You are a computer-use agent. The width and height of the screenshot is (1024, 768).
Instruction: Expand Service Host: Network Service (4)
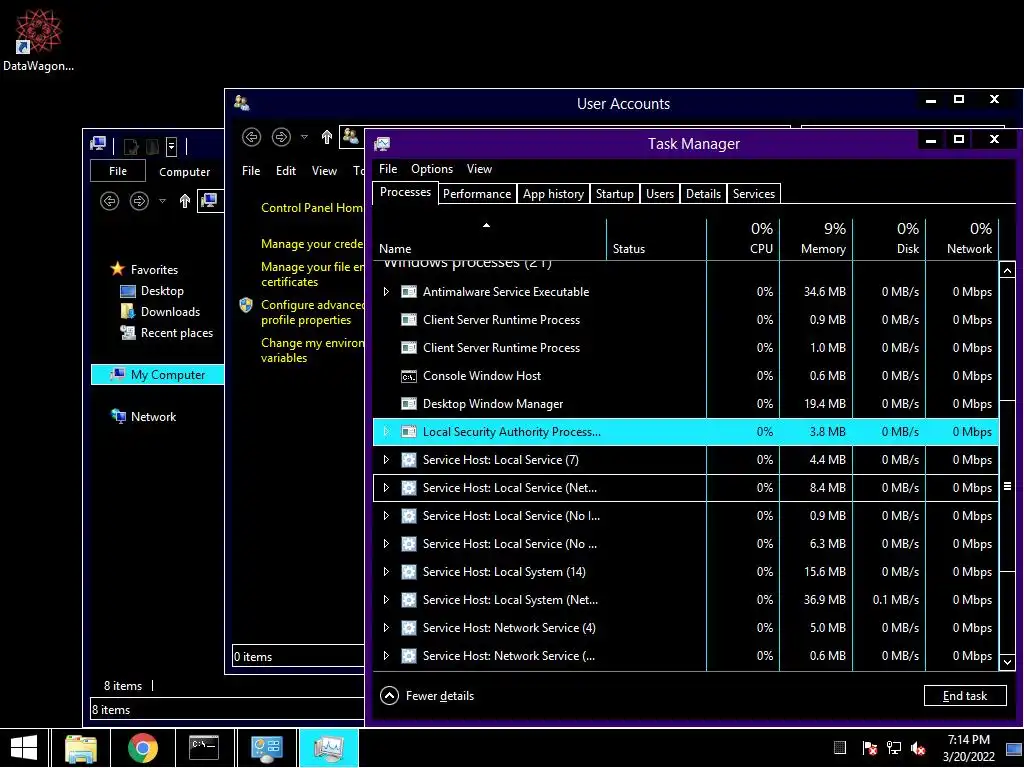[386, 628]
